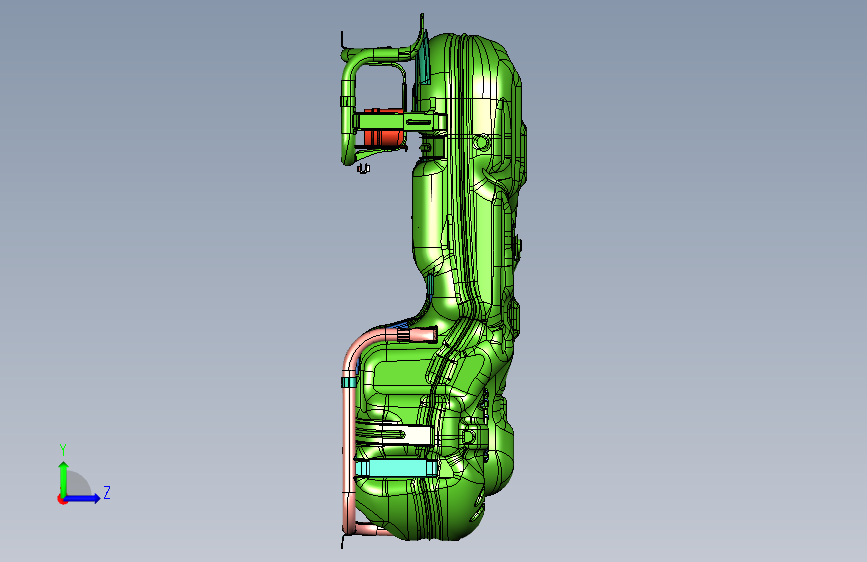Click the blue Z axis arrow of the triad
The width and height of the screenshot is (867, 562).
click(x=83, y=498)
